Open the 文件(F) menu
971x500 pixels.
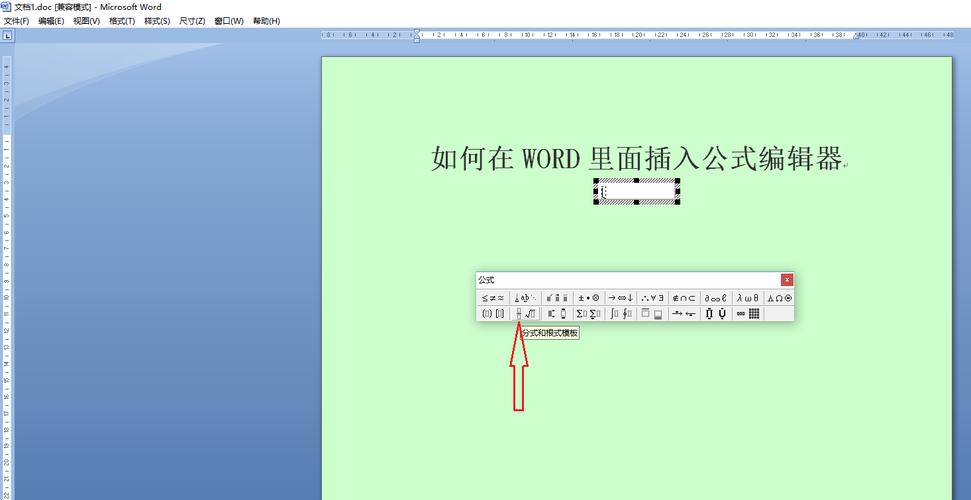tap(16, 21)
